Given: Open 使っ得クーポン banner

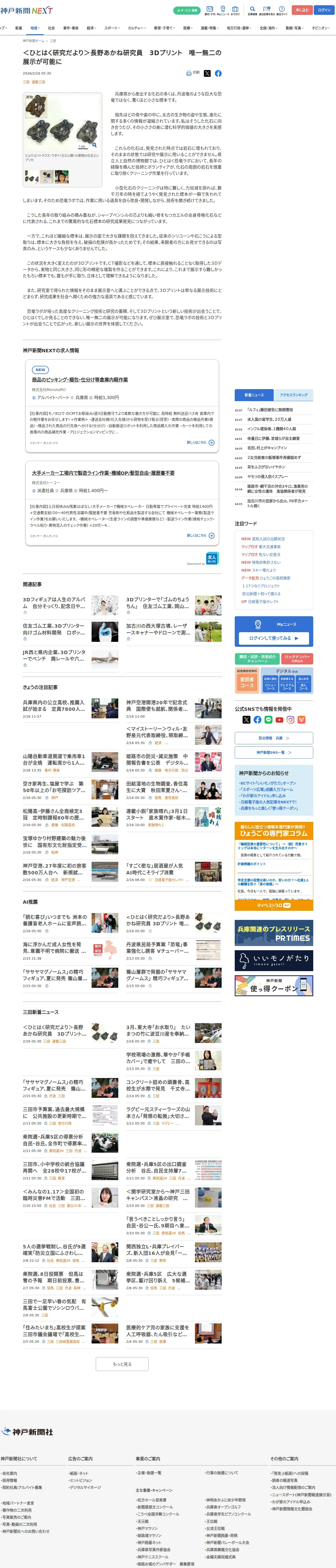Looking at the screenshot, I should tap(274, 985).
